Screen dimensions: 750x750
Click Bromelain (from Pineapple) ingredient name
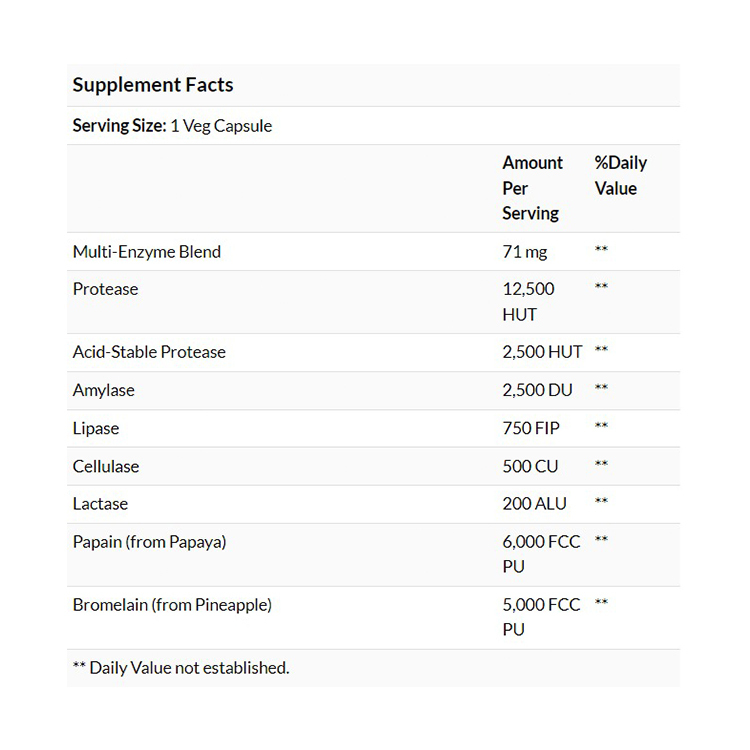172,605
